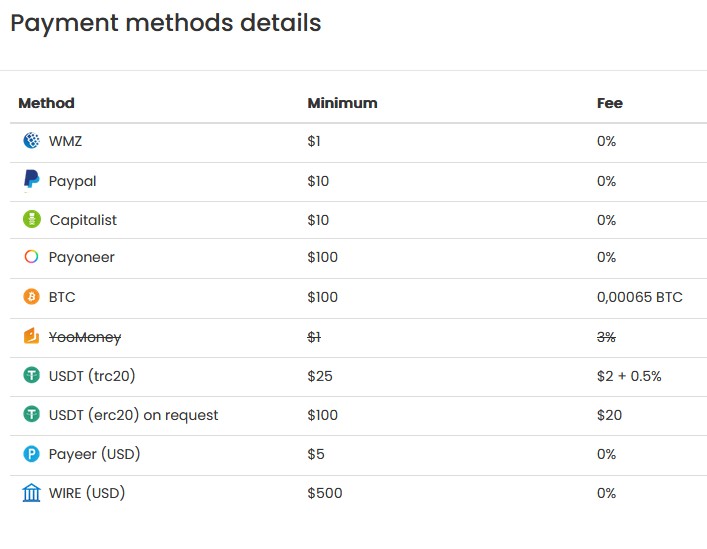Click the Paypal logo icon
This screenshot has height=549, width=707.
[32, 180]
